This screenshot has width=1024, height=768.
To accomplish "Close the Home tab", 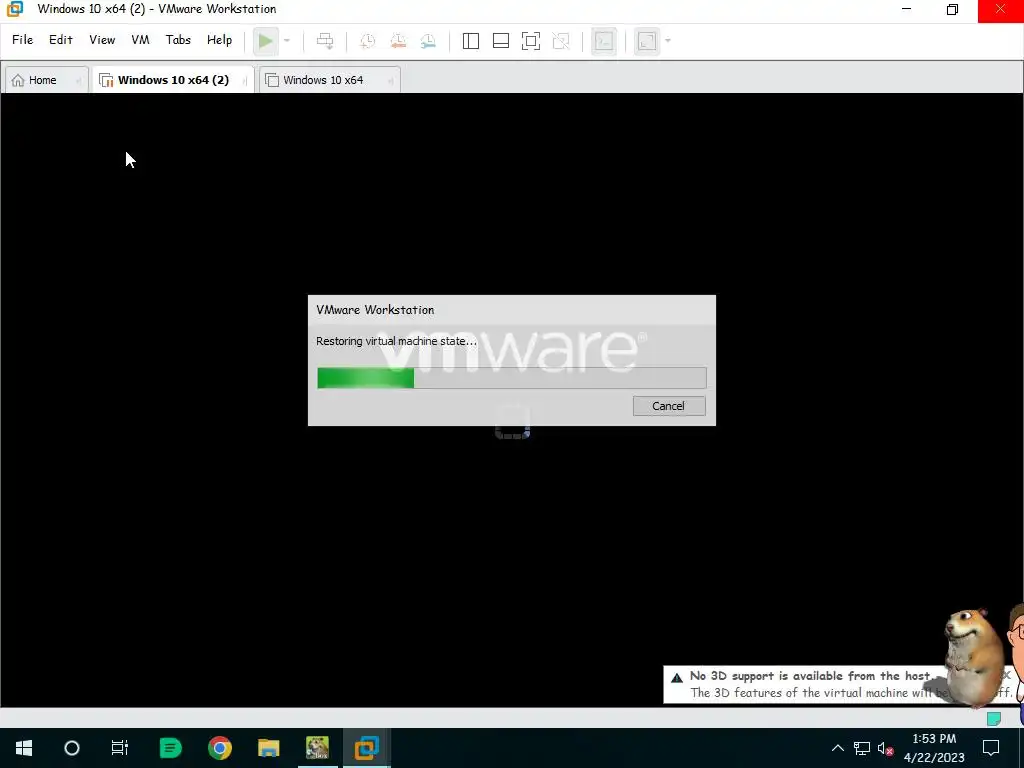I will 78,81.
